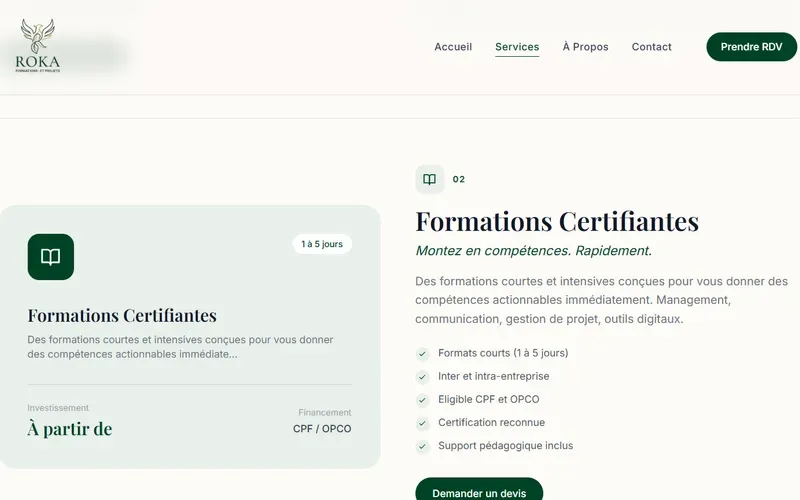Click 'Eligible CPF et OPCO' text
This screenshot has width=800, height=500.
pyautogui.click(x=488, y=399)
